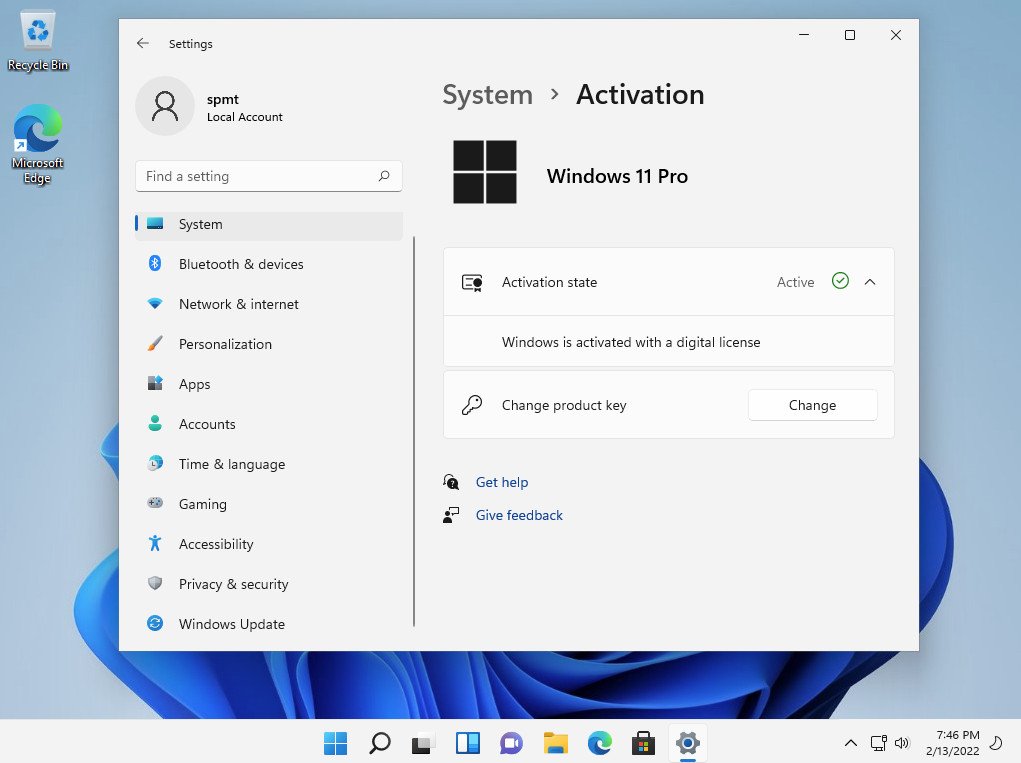
Task: Select the Microsoft Edge desktop shortcut
Action: tap(38, 145)
